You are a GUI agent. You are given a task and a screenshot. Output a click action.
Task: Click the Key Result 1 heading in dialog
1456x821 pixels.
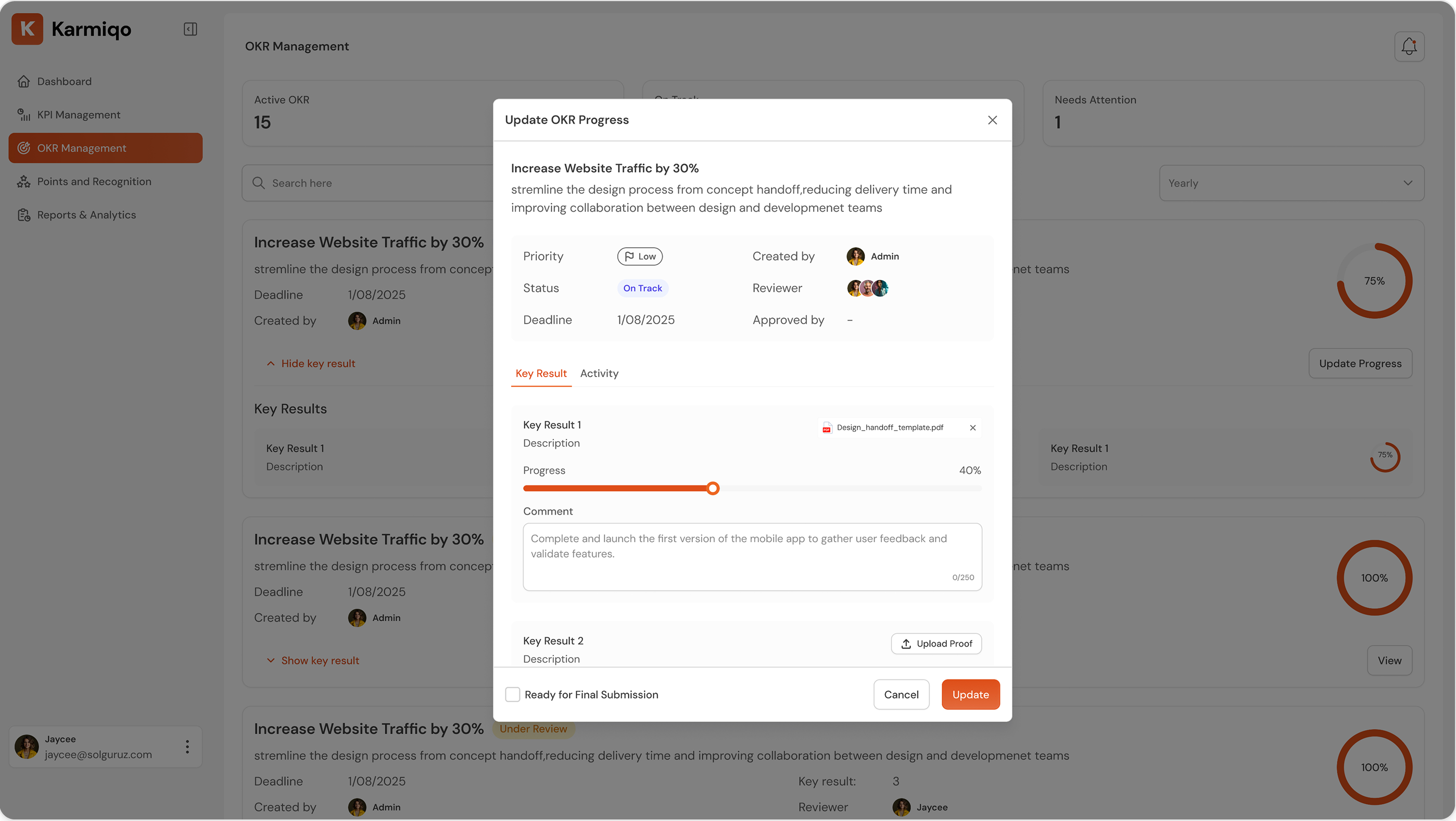point(552,425)
